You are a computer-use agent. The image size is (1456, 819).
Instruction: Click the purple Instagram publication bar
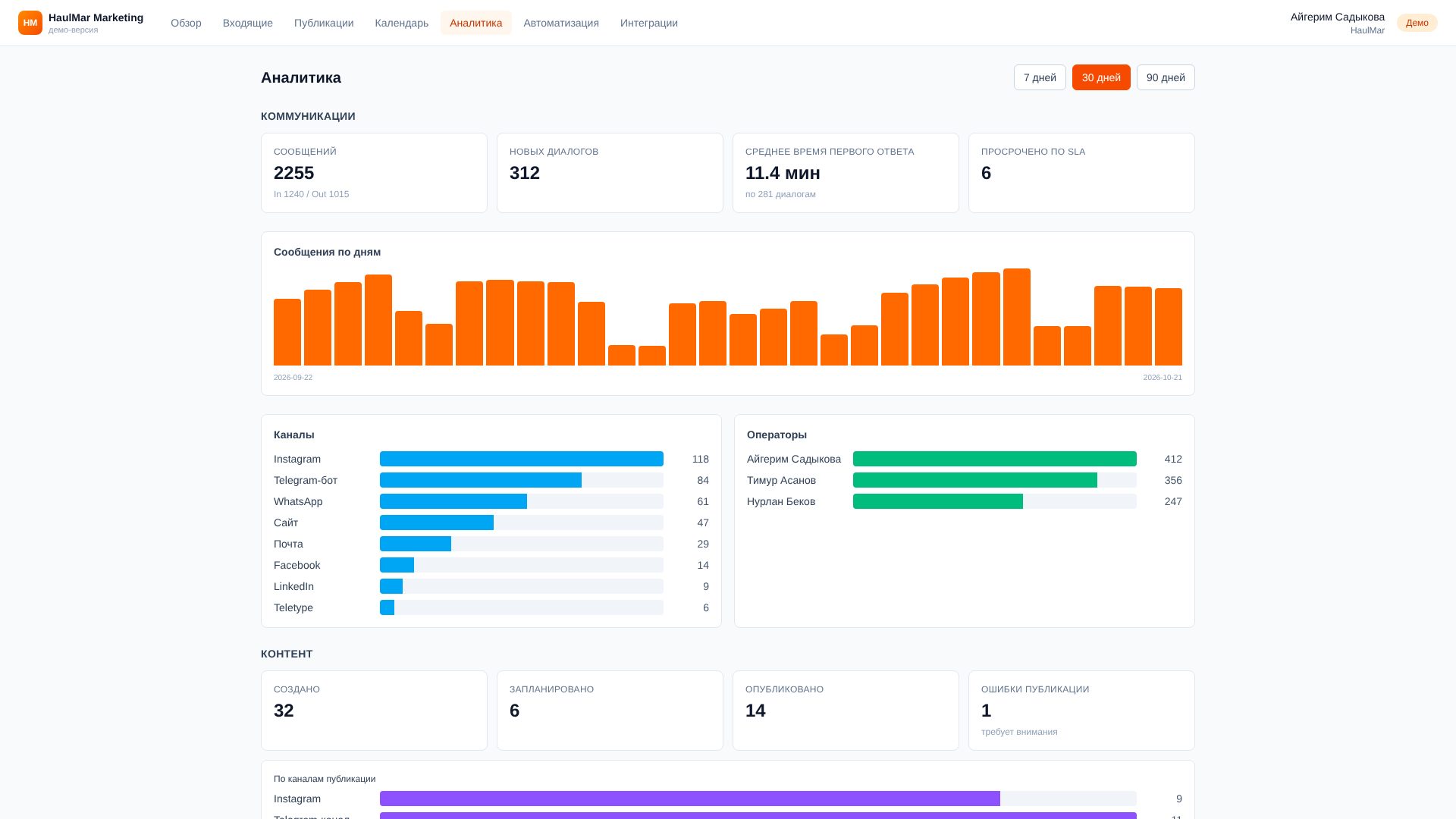click(690, 799)
